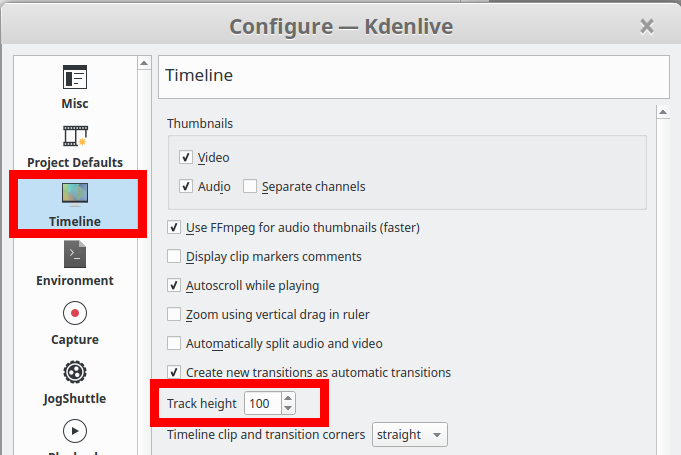Enable Display clip markers comments
Viewport: 681px width, 455px height.
click(x=174, y=256)
